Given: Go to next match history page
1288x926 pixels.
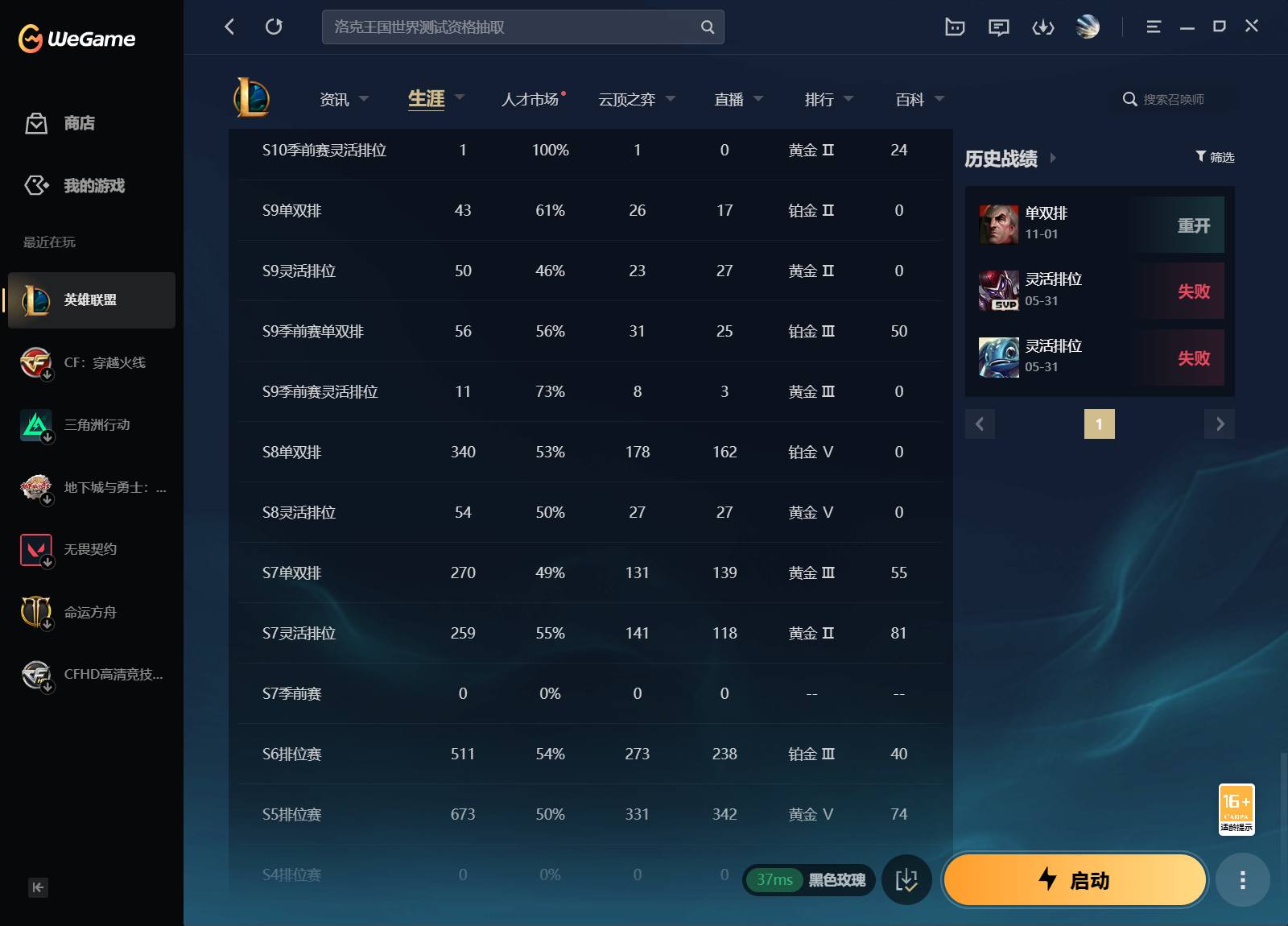Looking at the screenshot, I should point(1220,424).
